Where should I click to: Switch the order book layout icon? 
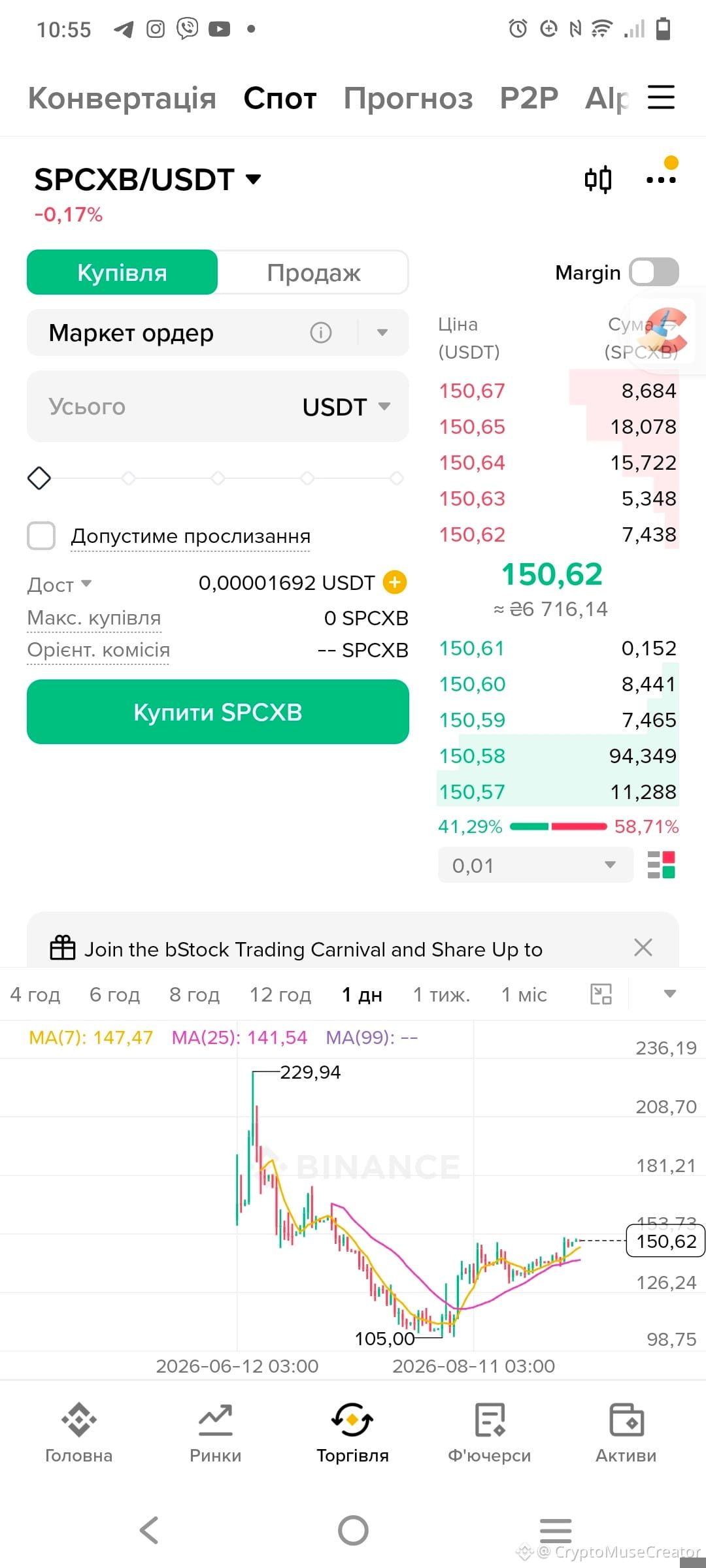[661, 864]
